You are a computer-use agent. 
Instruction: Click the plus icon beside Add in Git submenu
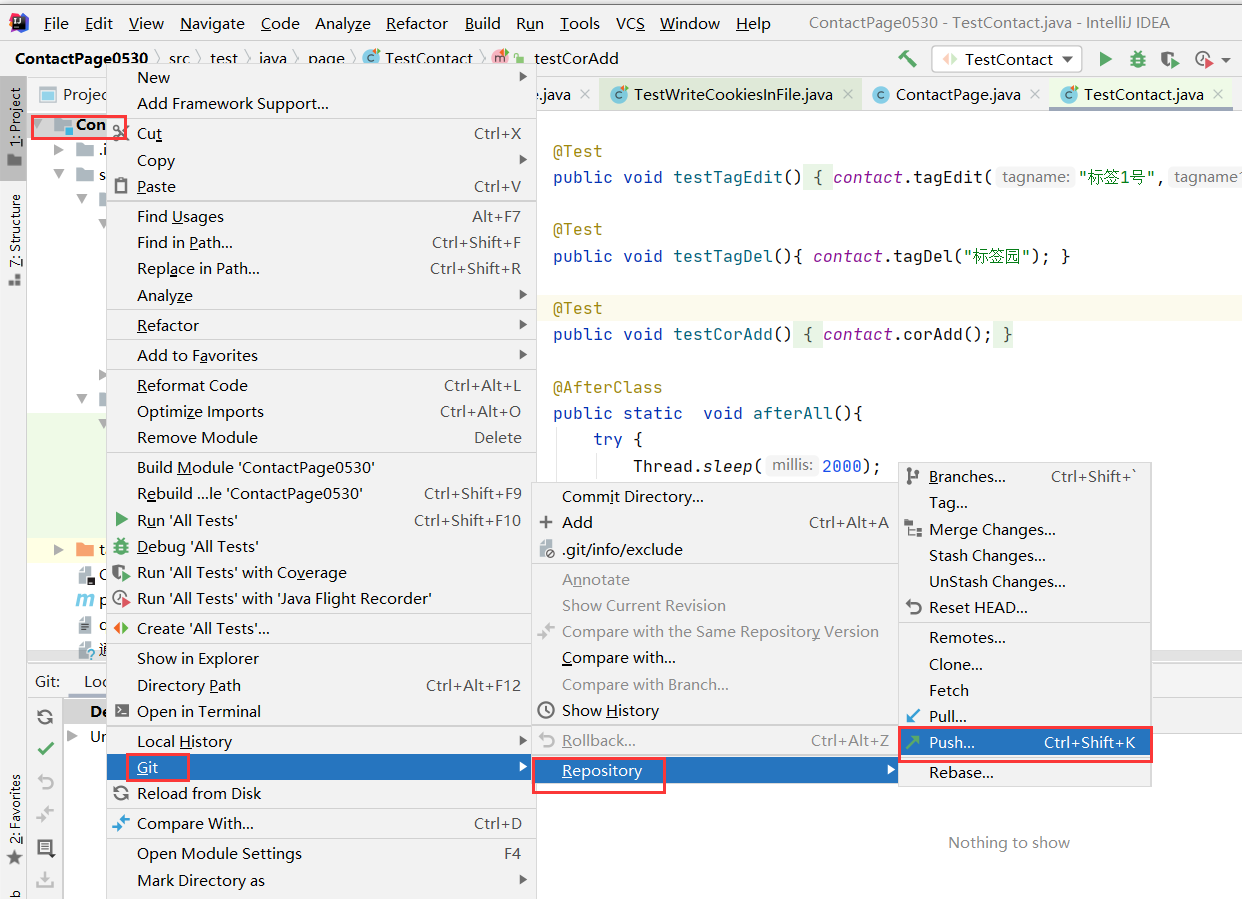[x=546, y=522]
